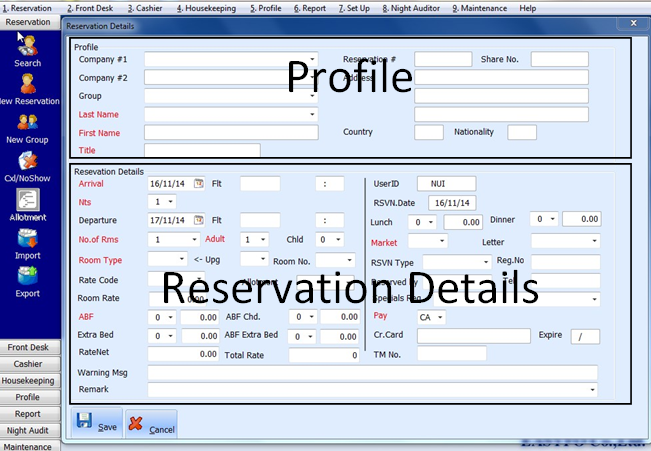
Task: Open the Adult count dropdown
Action: point(263,239)
